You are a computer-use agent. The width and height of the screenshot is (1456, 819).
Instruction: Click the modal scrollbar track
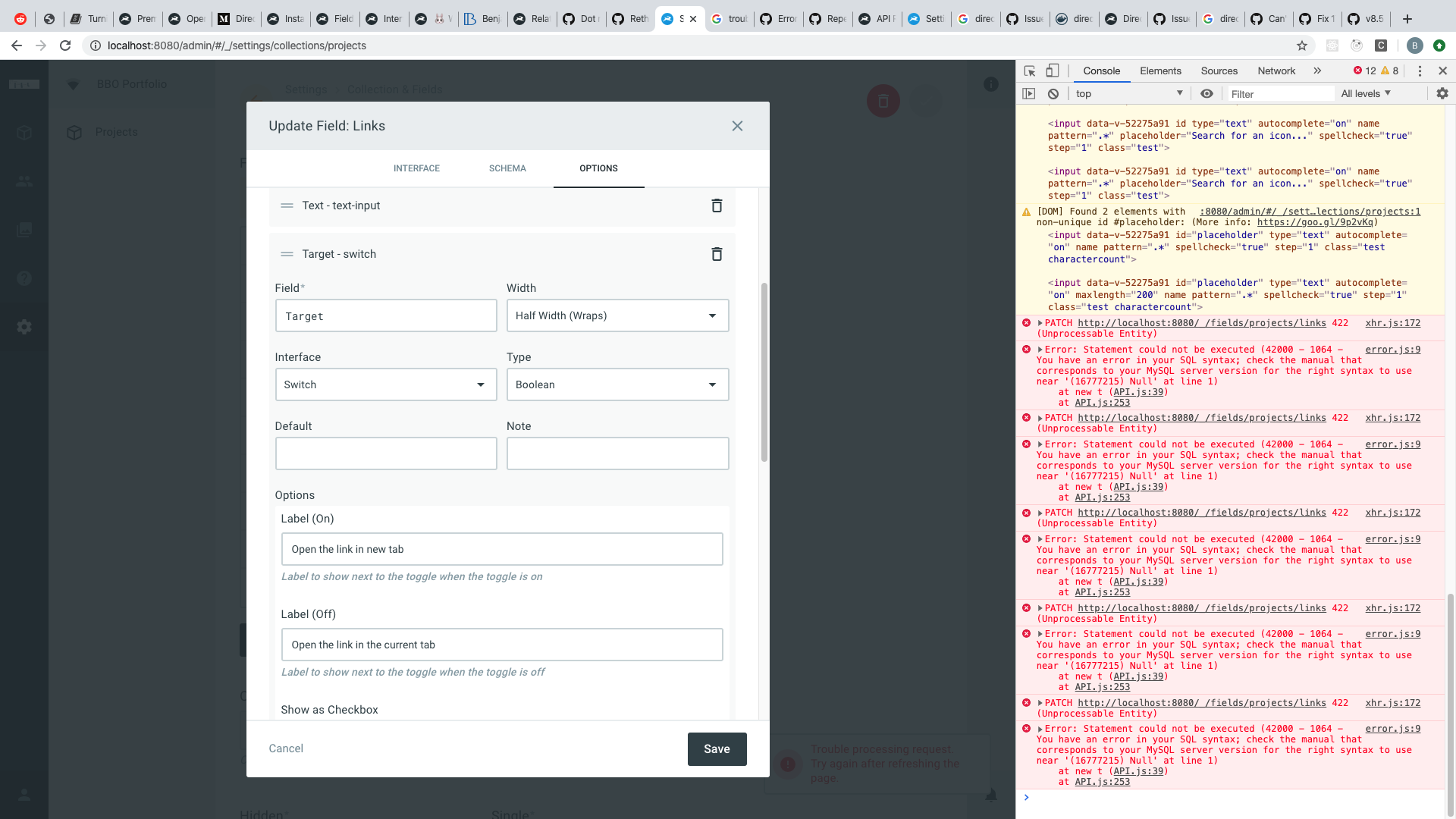[764, 531]
